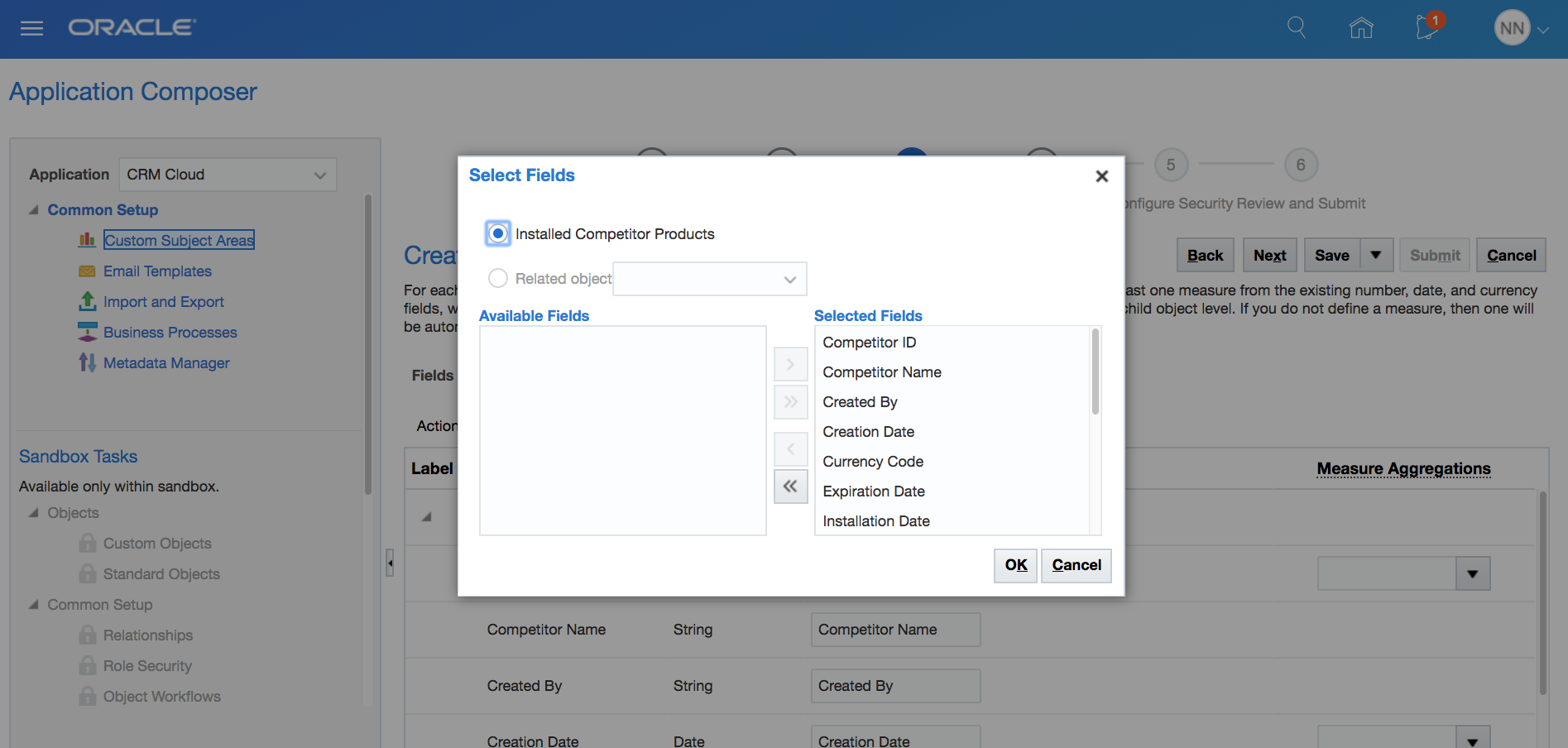Open the Email Templates link
This screenshot has height=748, width=1568.
[x=157, y=271]
